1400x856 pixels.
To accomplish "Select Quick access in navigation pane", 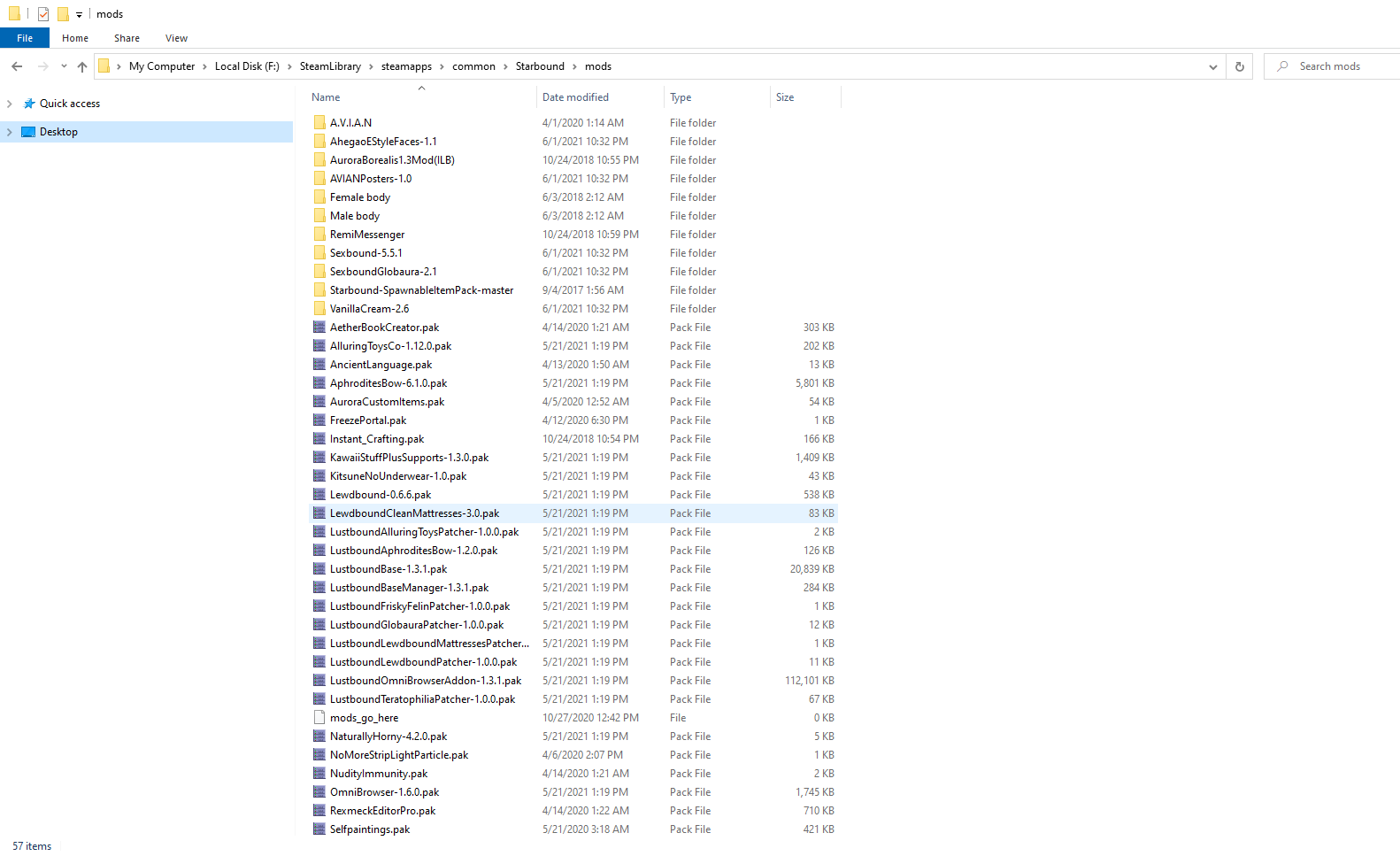I will (70, 104).
